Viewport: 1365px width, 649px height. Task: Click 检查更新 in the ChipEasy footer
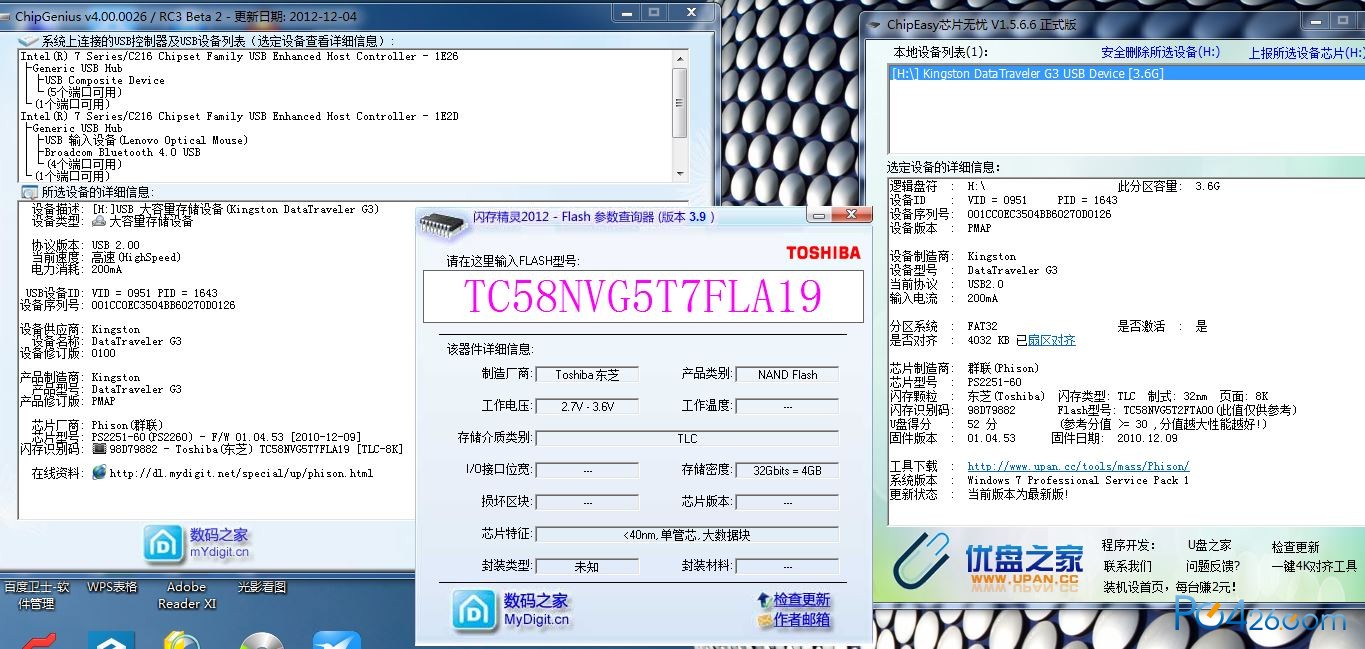tap(1295, 547)
